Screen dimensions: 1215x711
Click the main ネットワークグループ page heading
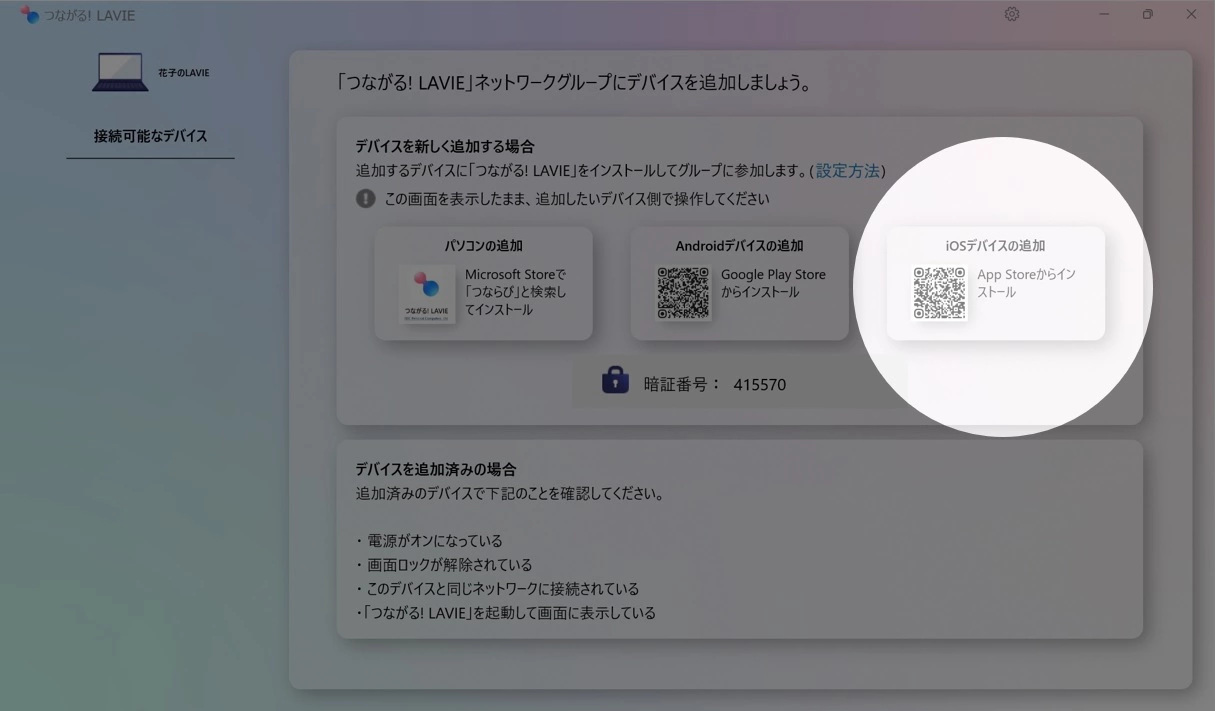574,83
